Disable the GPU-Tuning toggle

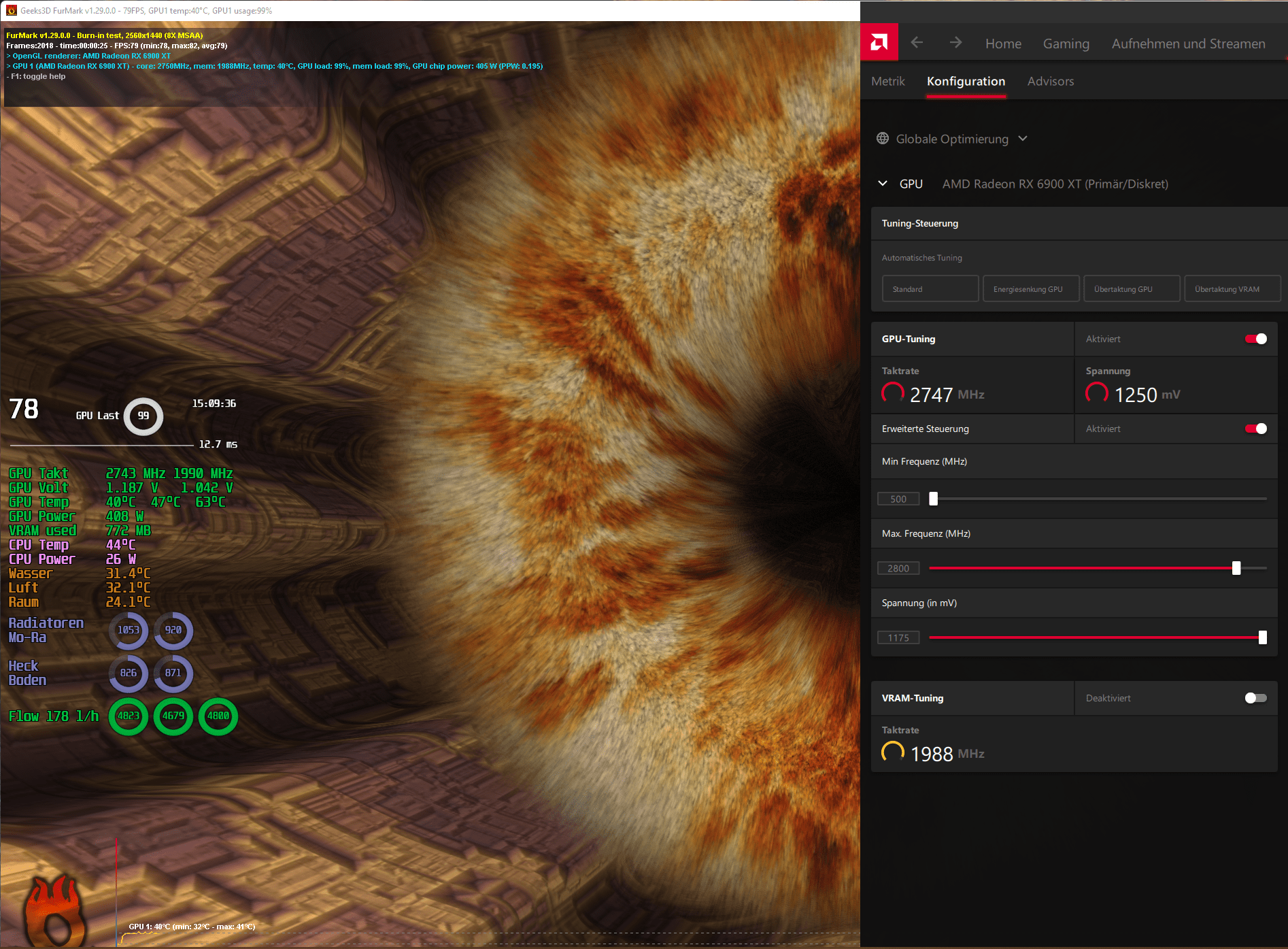click(1255, 339)
